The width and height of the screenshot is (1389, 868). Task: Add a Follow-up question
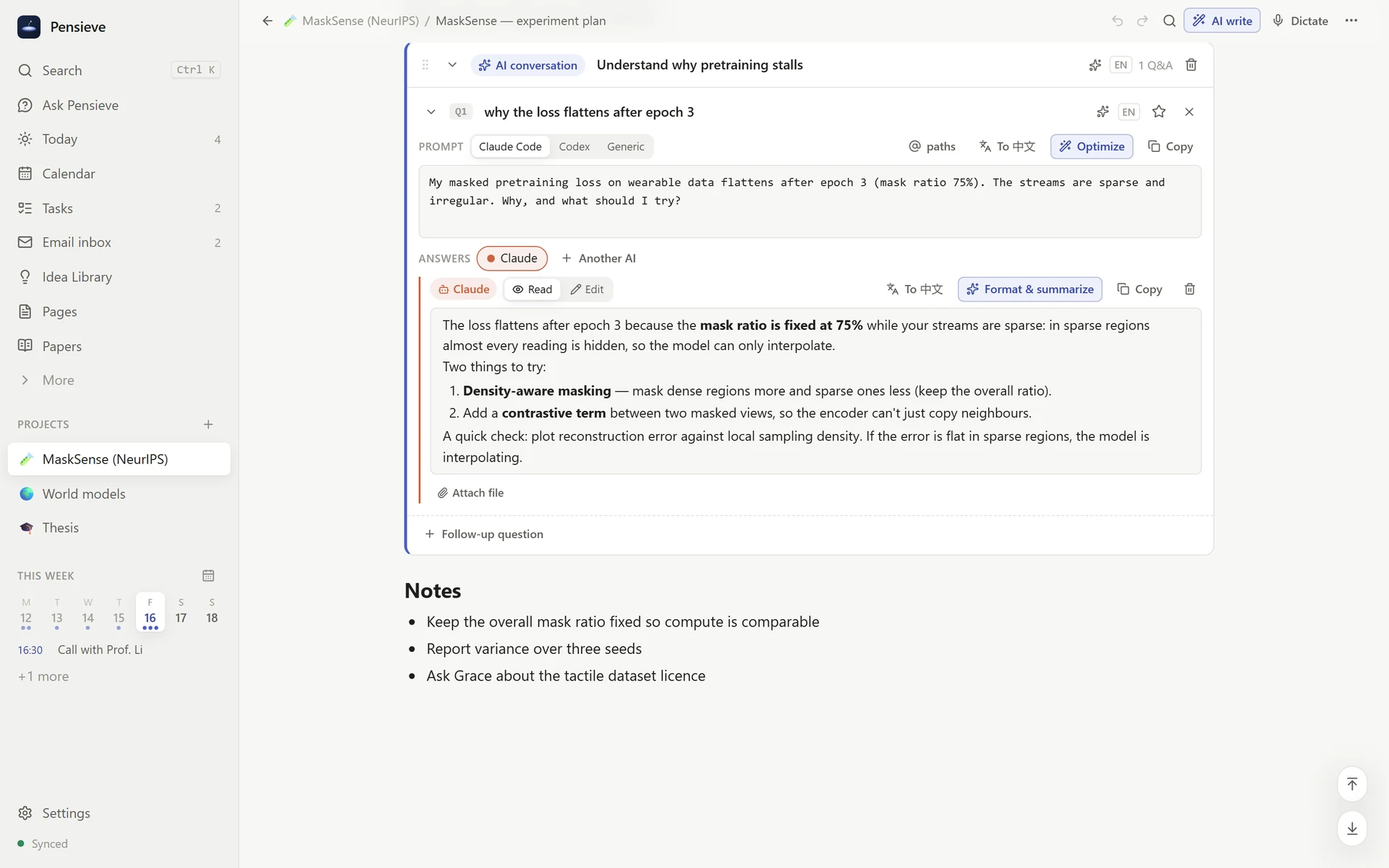484,535
